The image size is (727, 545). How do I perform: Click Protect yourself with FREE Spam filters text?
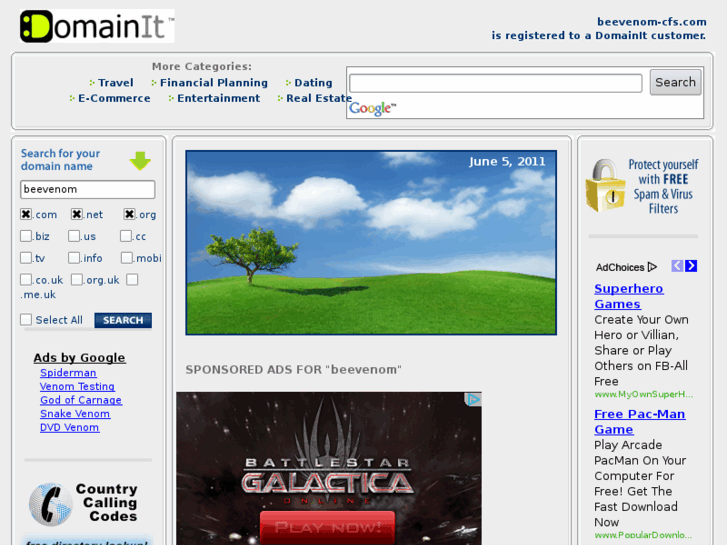click(663, 186)
